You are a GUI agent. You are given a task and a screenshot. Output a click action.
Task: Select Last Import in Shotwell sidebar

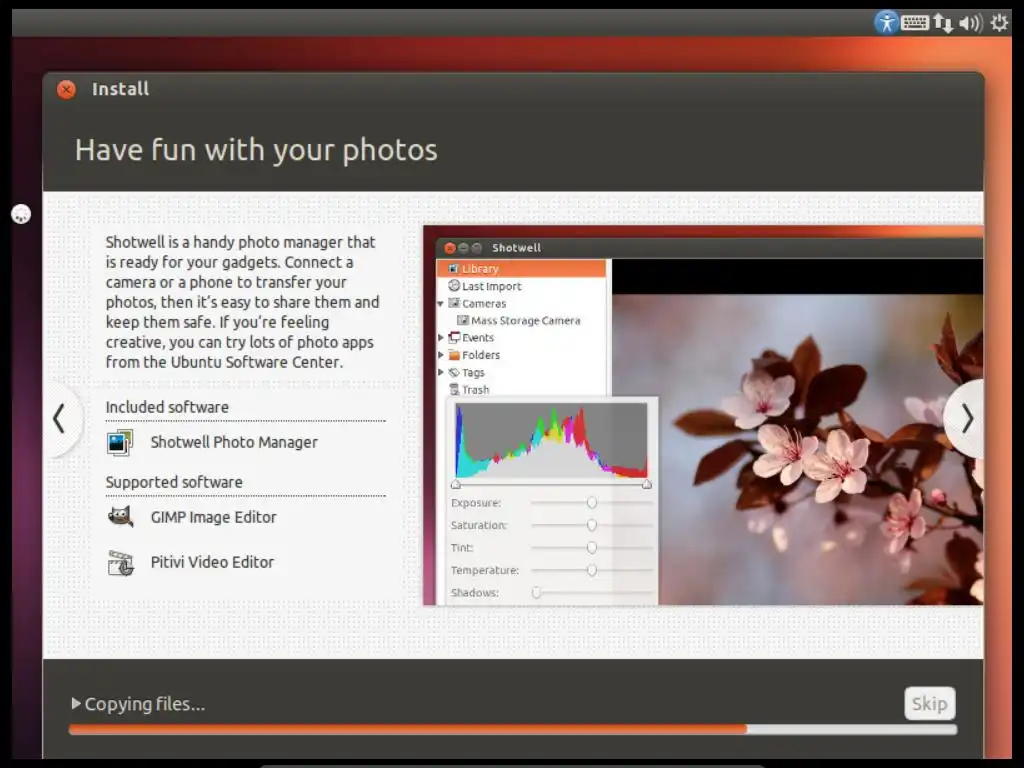pos(491,286)
